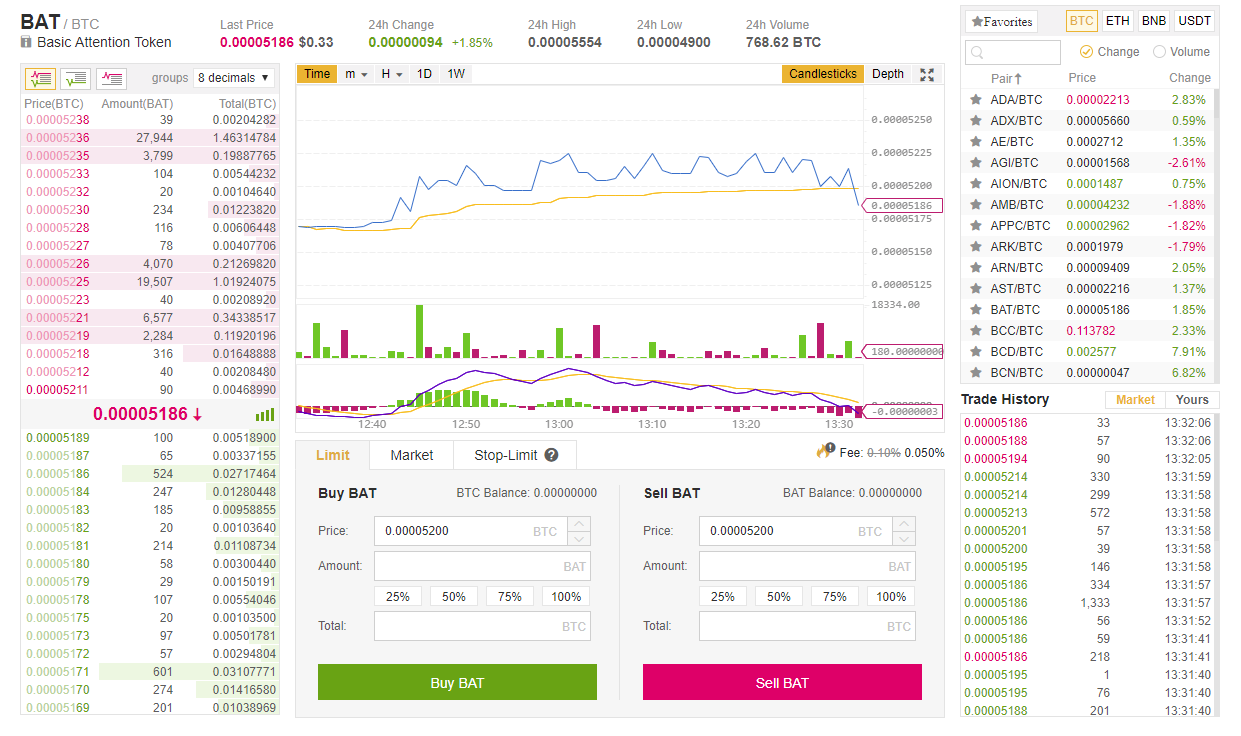
Task: Favorite the APPC/BTC pair star
Action: click(x=975, y=225)
